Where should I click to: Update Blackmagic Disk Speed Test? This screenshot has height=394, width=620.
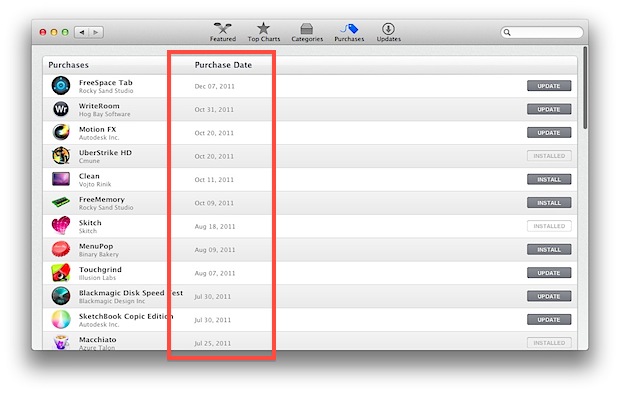click(x=549, y=296)
